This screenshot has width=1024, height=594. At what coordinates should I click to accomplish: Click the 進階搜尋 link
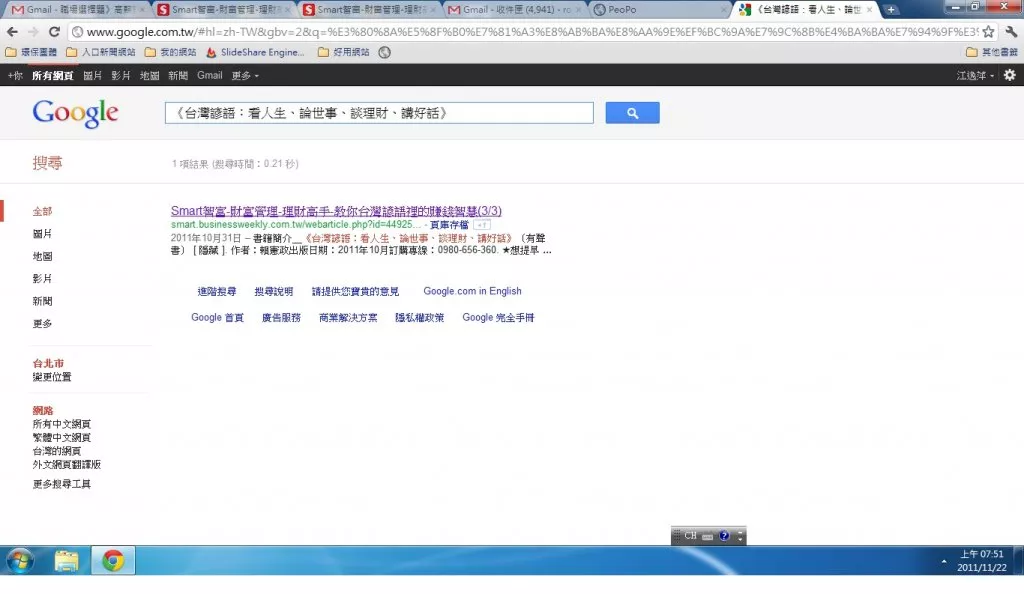tap(217, 291)
